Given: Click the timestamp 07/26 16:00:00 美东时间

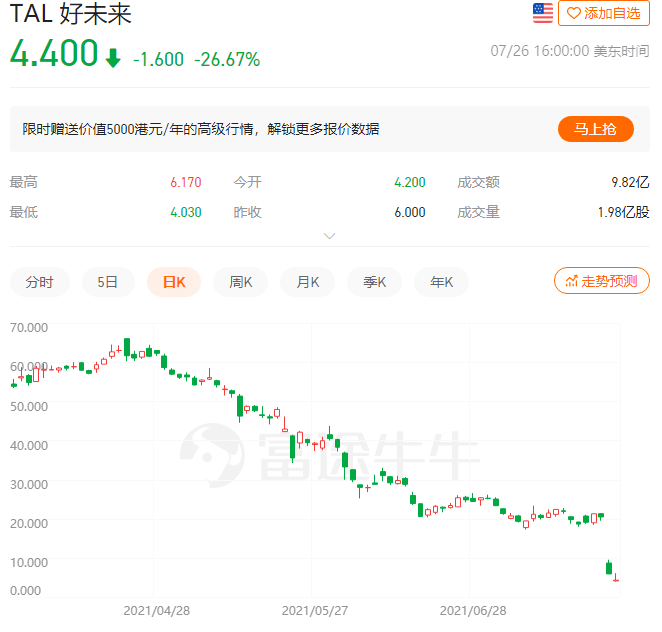Looking at the screenshot, I should [570, 51].
